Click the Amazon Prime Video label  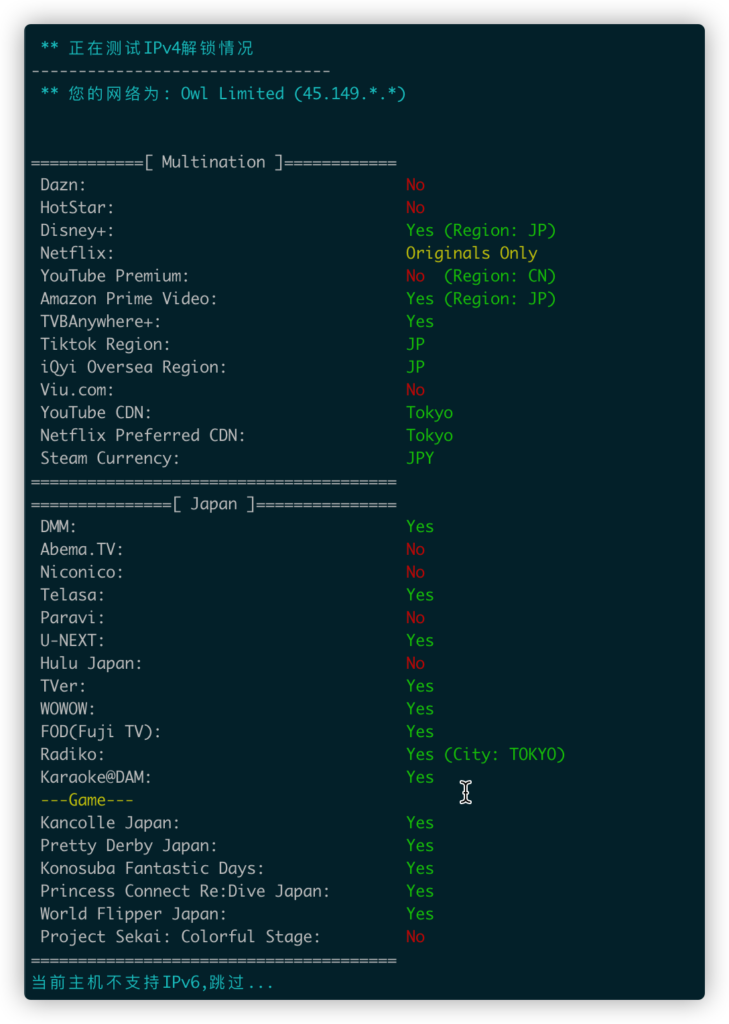point(129,299)
